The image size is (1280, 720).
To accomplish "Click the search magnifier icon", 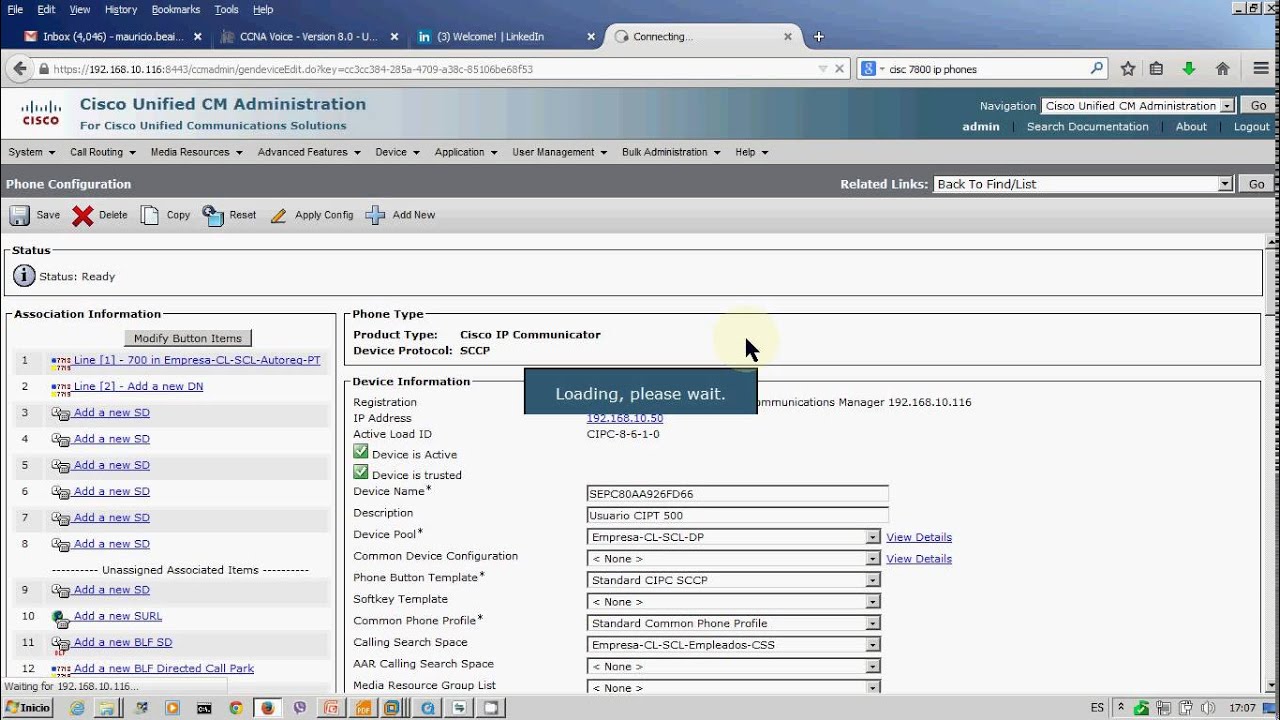I will pyautogui.click(x=1097, y=69).
